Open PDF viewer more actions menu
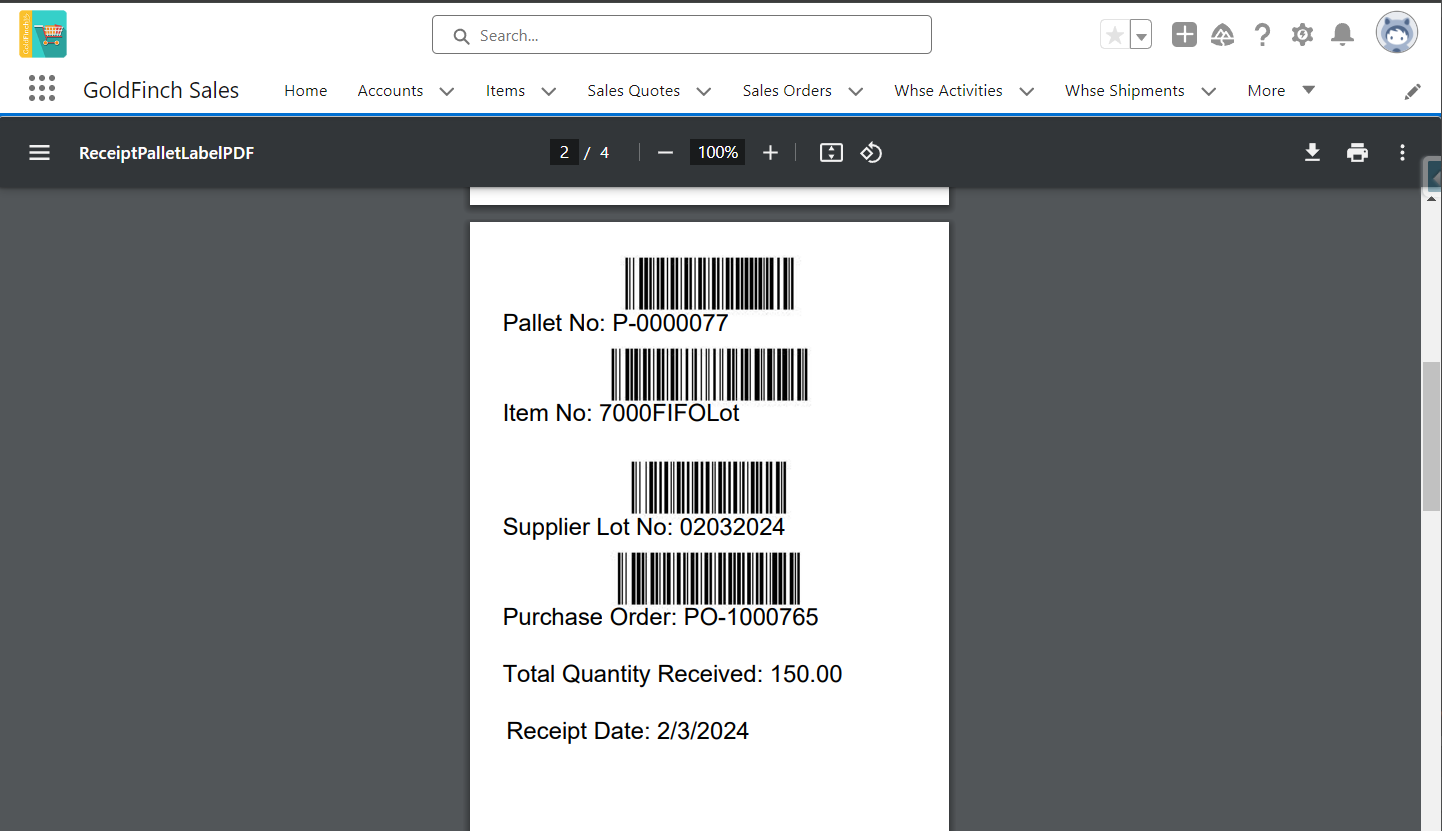1442x831 pixels. coord(1402,152)
